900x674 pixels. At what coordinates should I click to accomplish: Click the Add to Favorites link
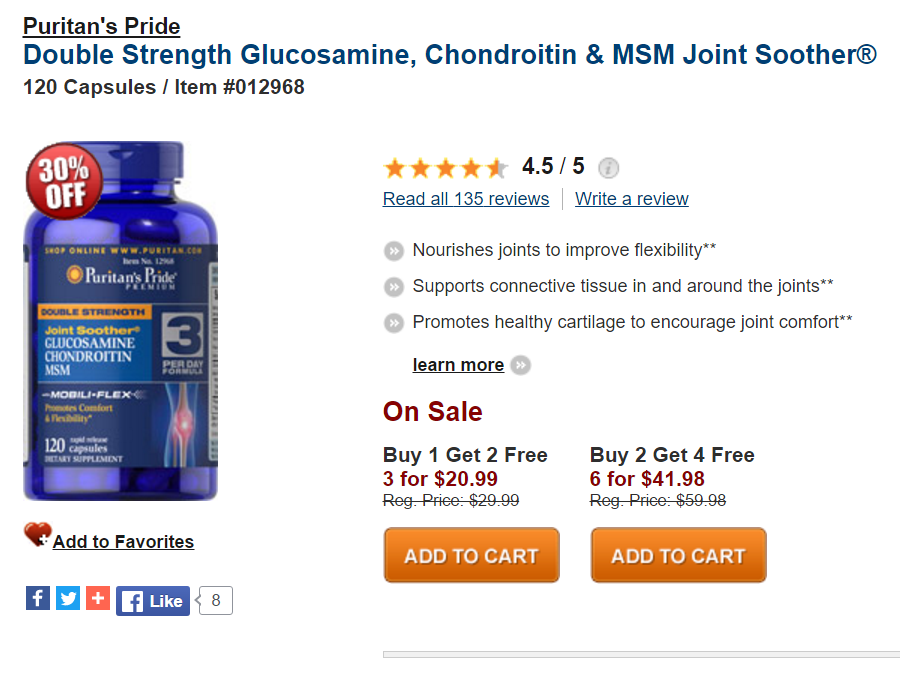click(123, 542)
